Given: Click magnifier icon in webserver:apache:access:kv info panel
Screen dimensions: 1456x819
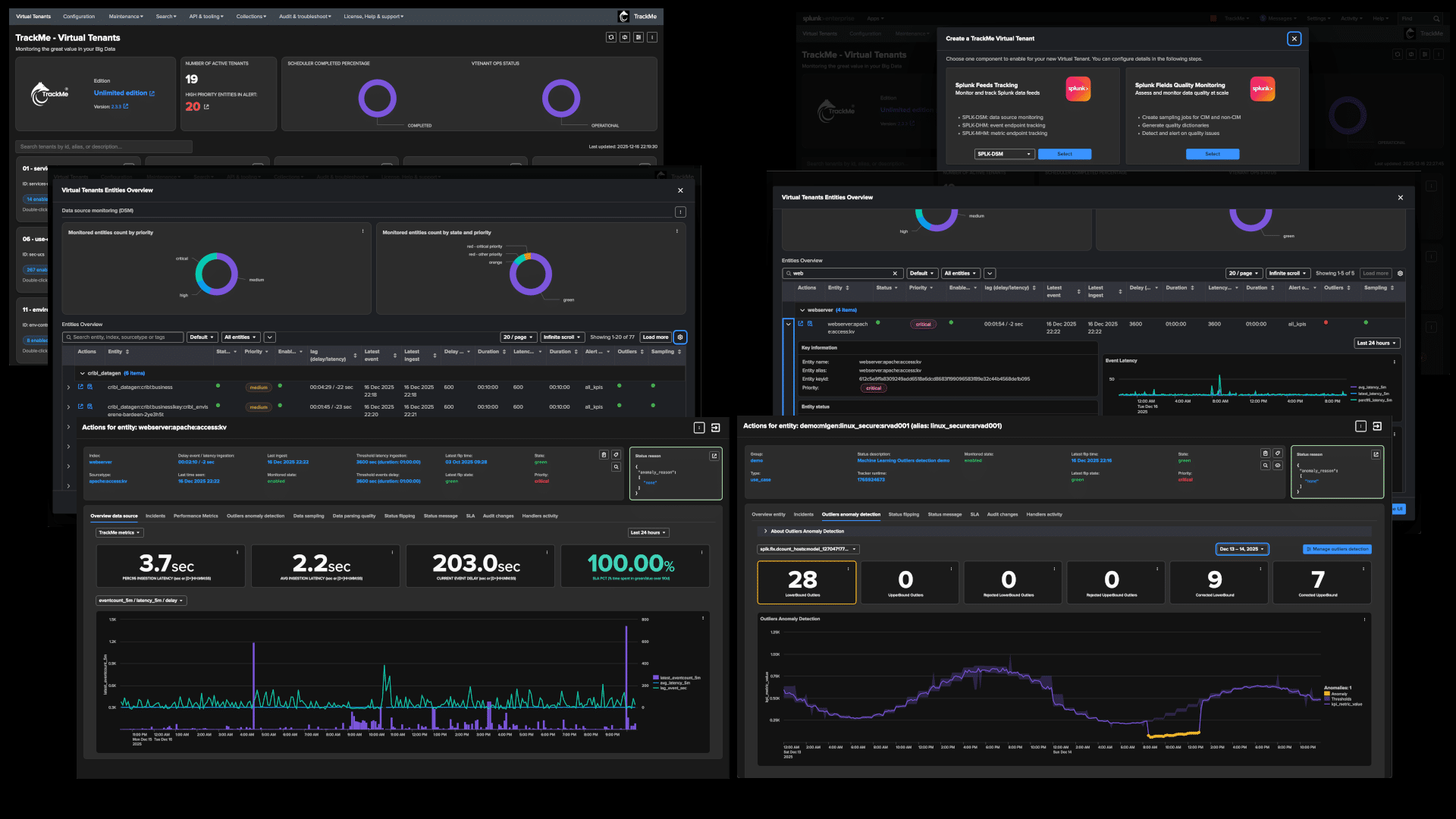Looking at the screenshot, I should click(x=616, y=467).
